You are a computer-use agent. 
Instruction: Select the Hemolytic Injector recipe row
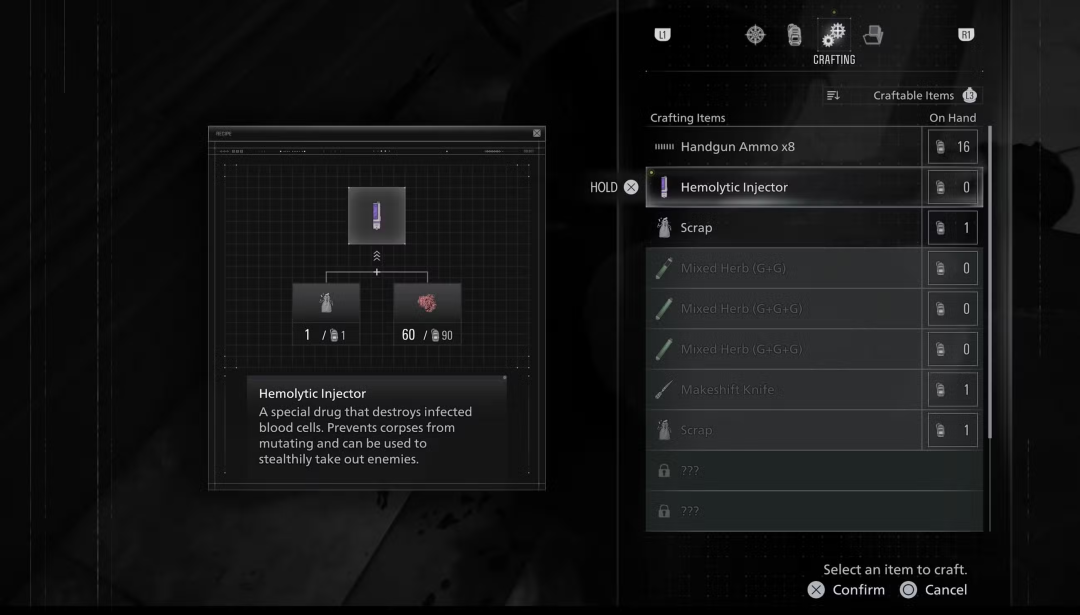click(x=785, y=187)
